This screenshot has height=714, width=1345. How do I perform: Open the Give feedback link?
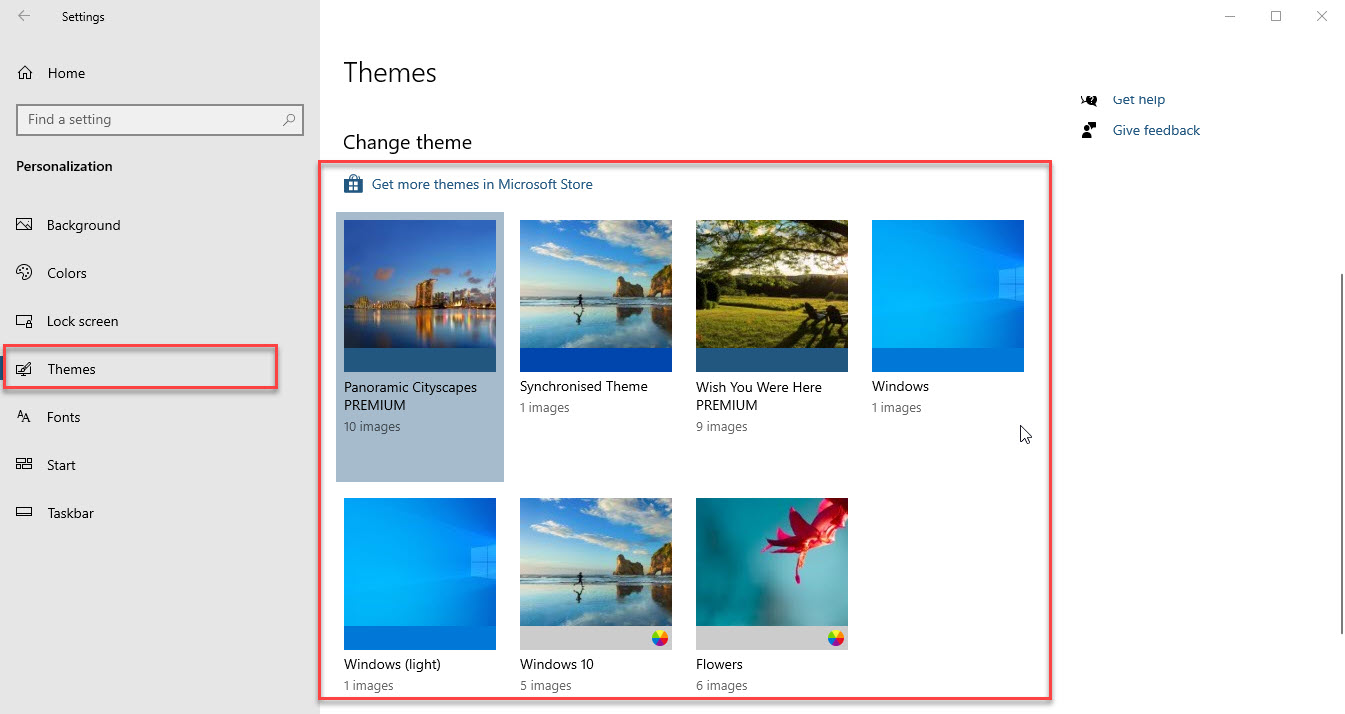1156,130
